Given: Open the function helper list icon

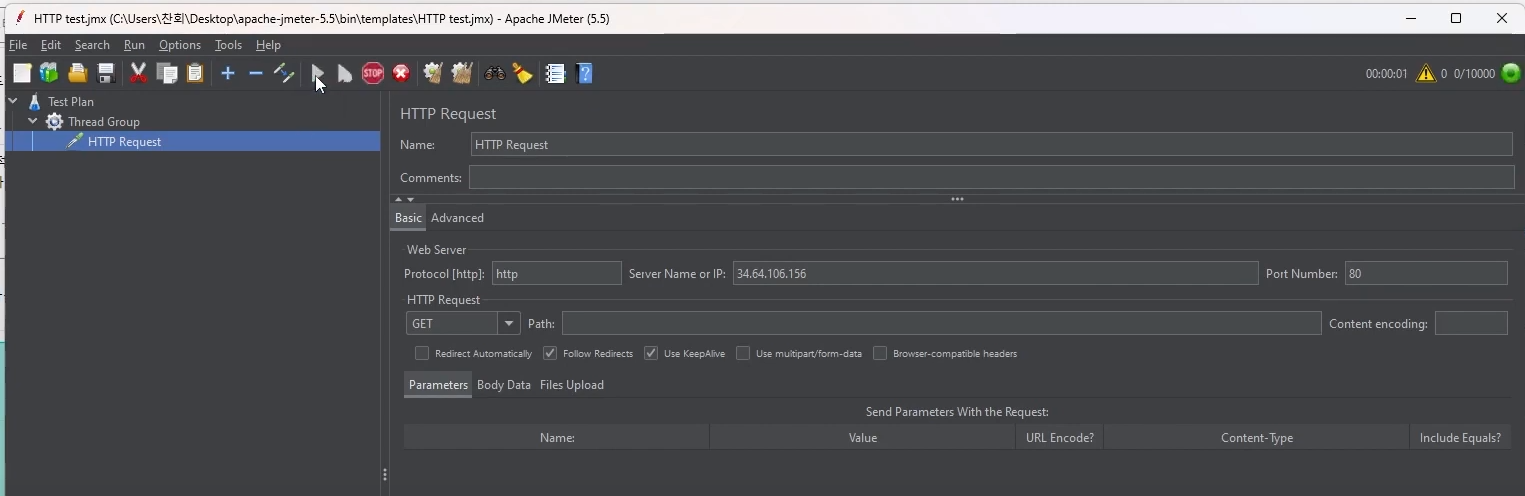Looking at the screenshot, I should (x=556, y=73).
